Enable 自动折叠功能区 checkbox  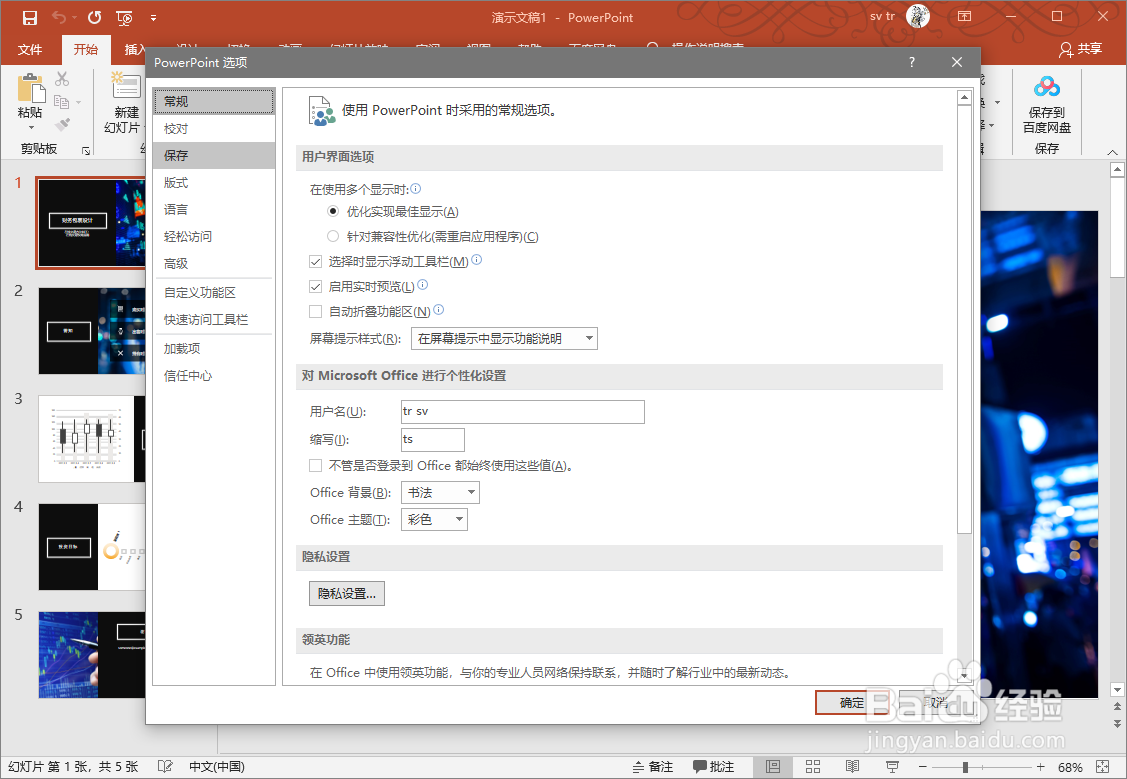pos(315,311)
